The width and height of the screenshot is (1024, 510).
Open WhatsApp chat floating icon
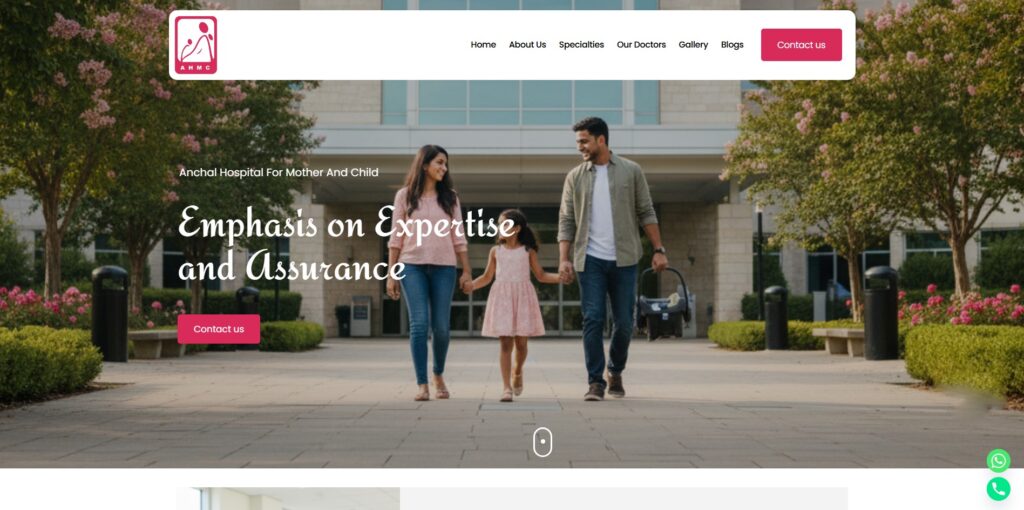(x=998, y=461)
